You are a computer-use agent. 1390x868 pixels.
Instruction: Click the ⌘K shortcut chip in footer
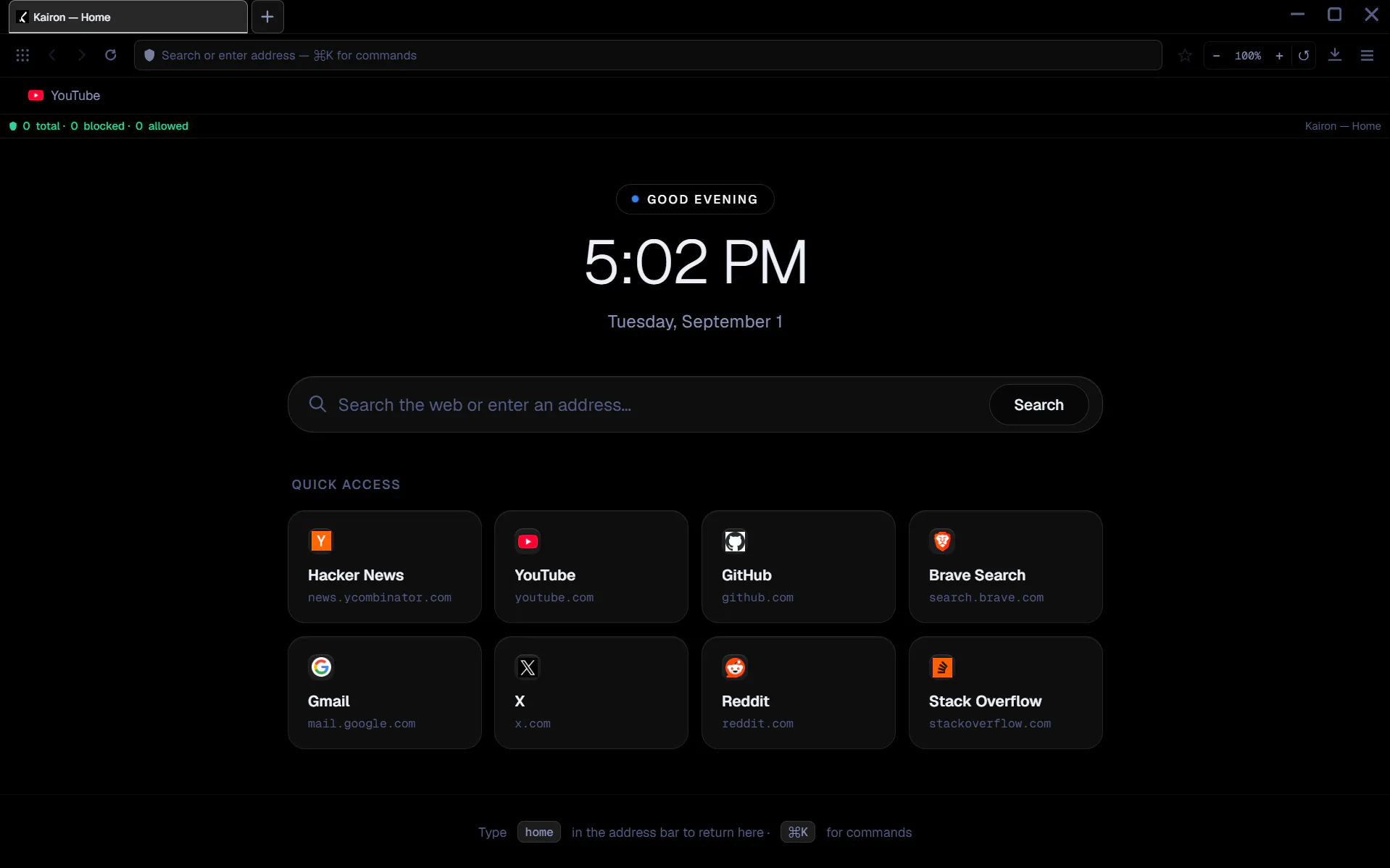coord(798,832)
